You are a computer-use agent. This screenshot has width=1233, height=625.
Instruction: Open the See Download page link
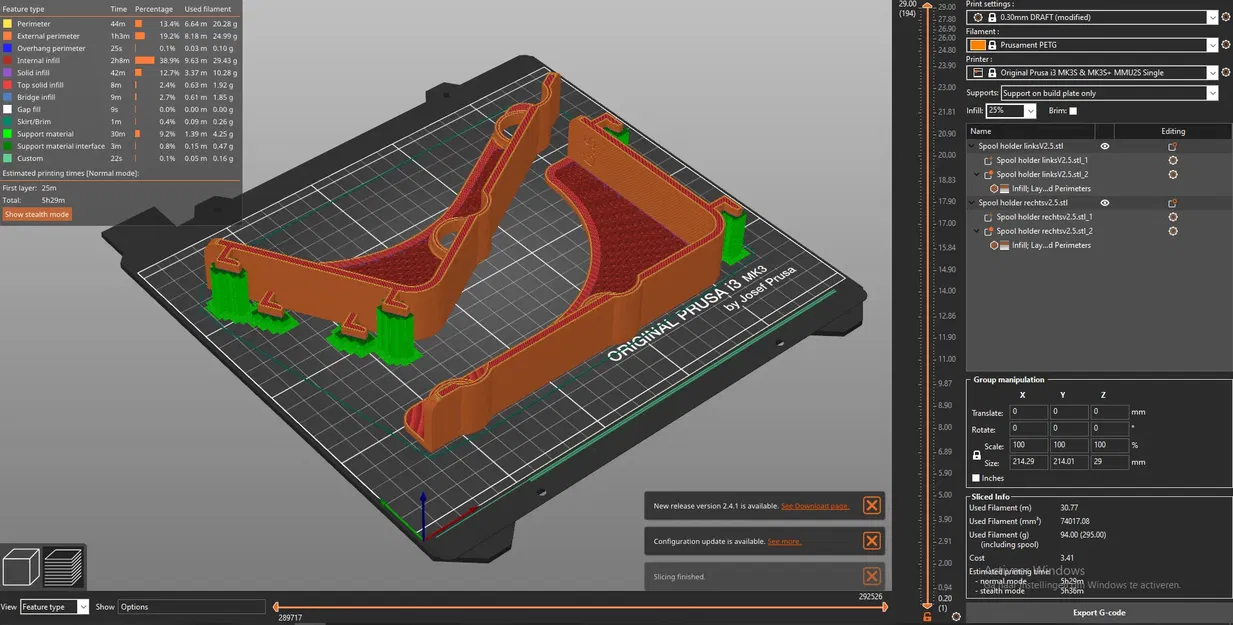pyautogui.click(x=815, y=506)
